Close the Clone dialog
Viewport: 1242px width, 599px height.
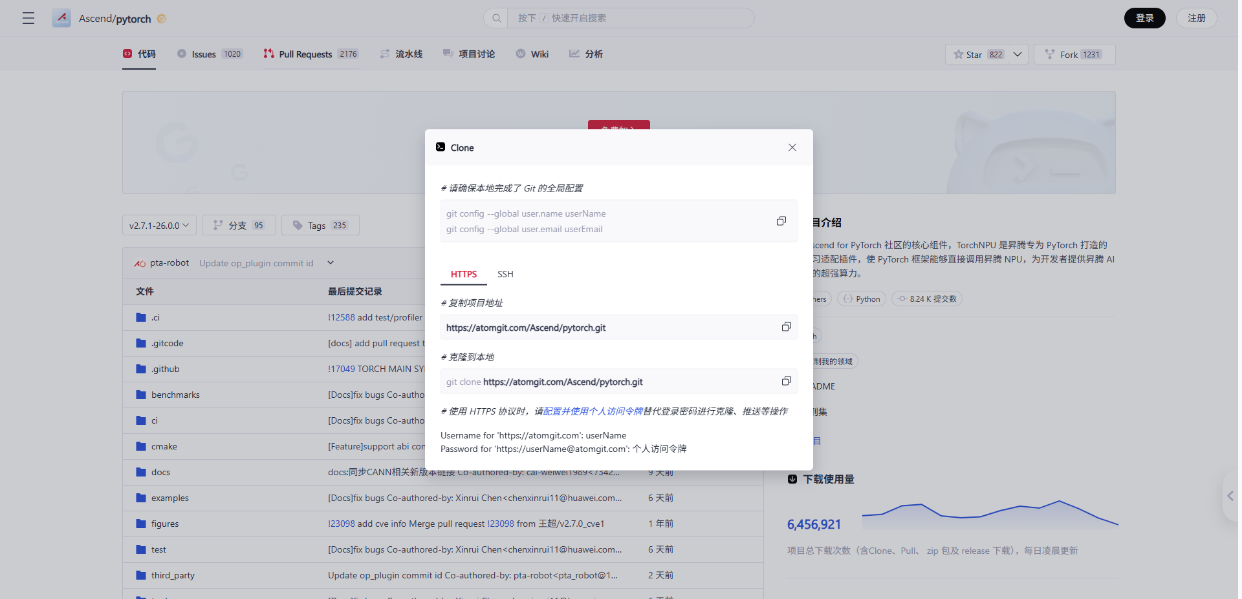(792, 147)
